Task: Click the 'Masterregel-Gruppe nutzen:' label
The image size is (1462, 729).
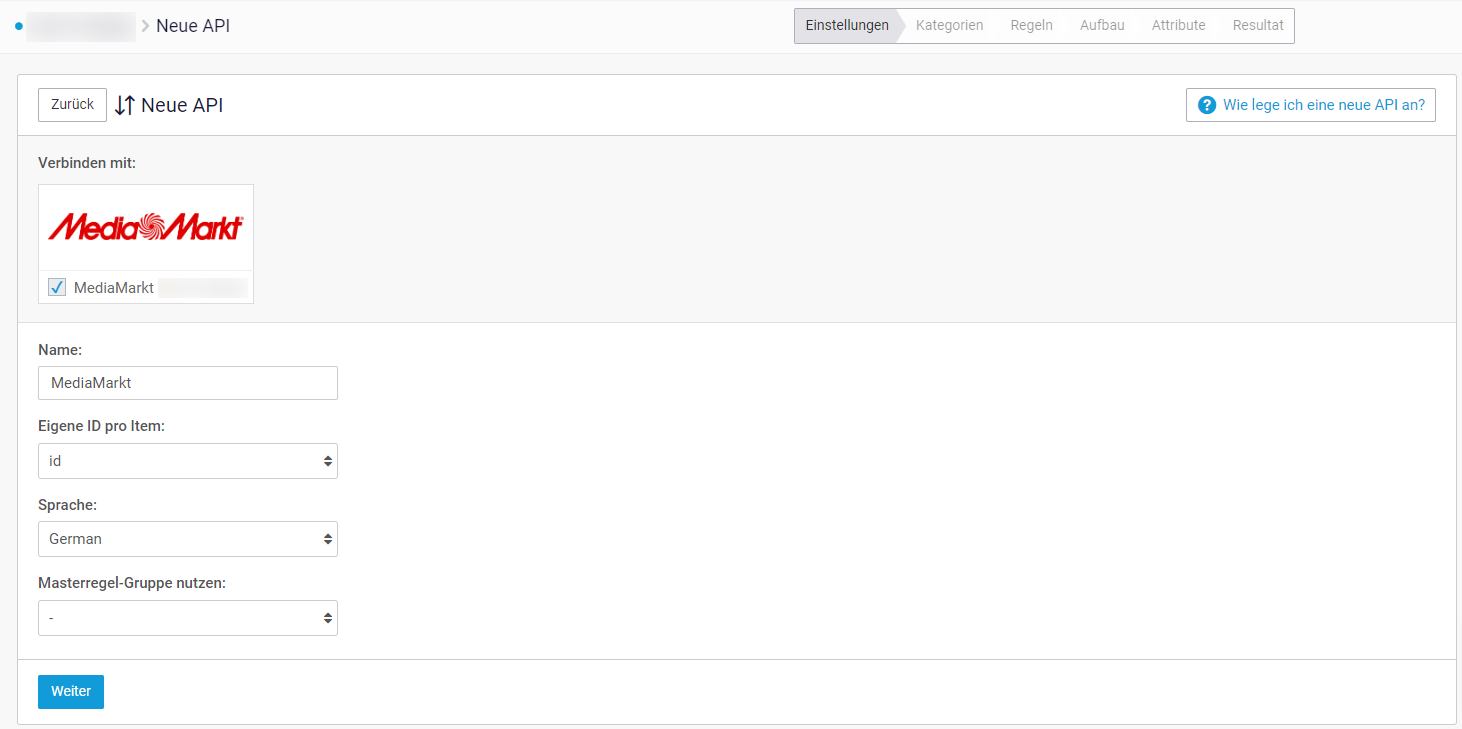Action: pyautogui.click(x=132, y=583)
